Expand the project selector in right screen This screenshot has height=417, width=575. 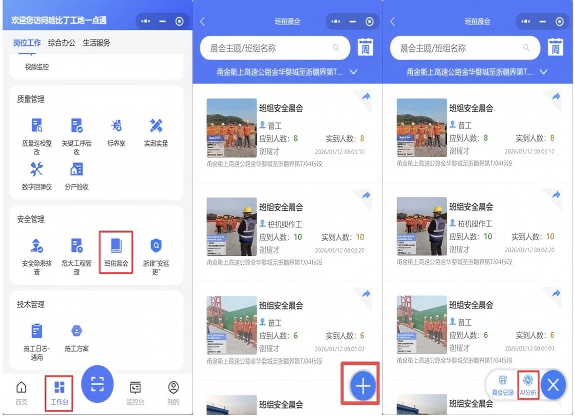[543, 72]
